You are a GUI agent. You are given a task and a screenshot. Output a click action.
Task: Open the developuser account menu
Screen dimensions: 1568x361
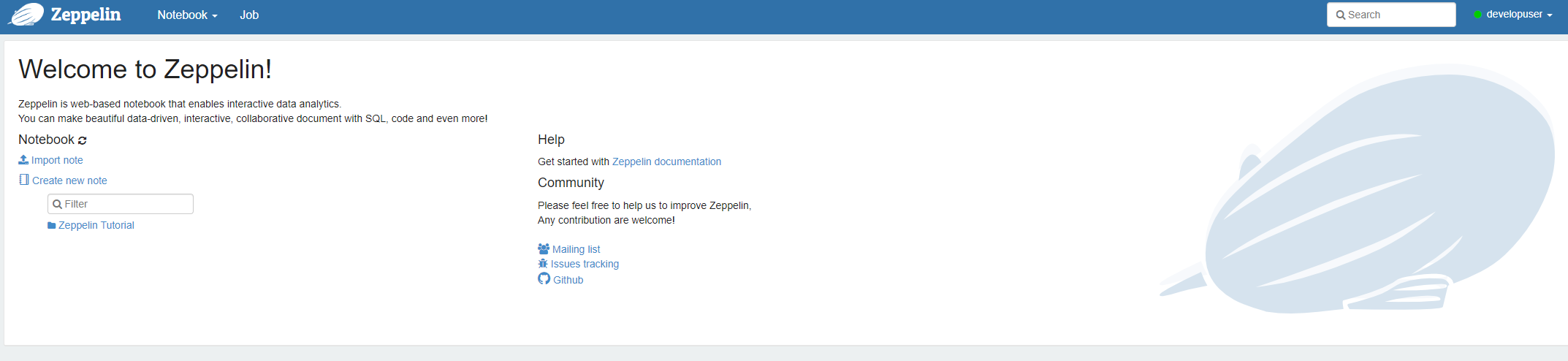pyautogui.click(x=1512, y=15)
